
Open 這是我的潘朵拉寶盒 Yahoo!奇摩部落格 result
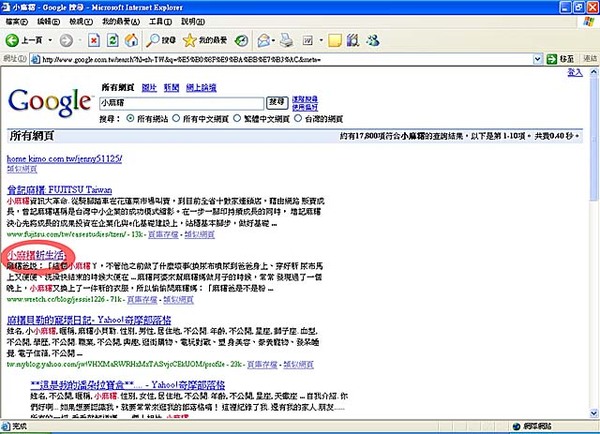click(128, 385)
